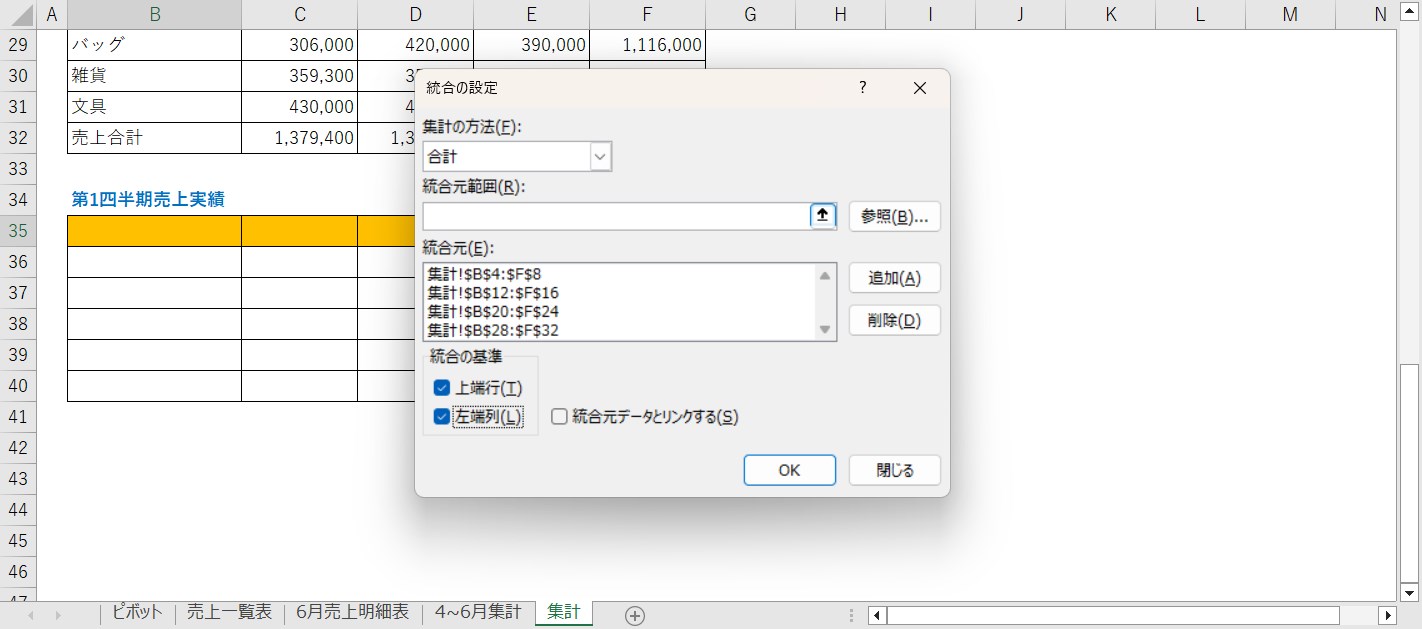1422x629 pixels.
Task: Open the 4~6月集計 sheet tab
Action: (x=477, y=612)
